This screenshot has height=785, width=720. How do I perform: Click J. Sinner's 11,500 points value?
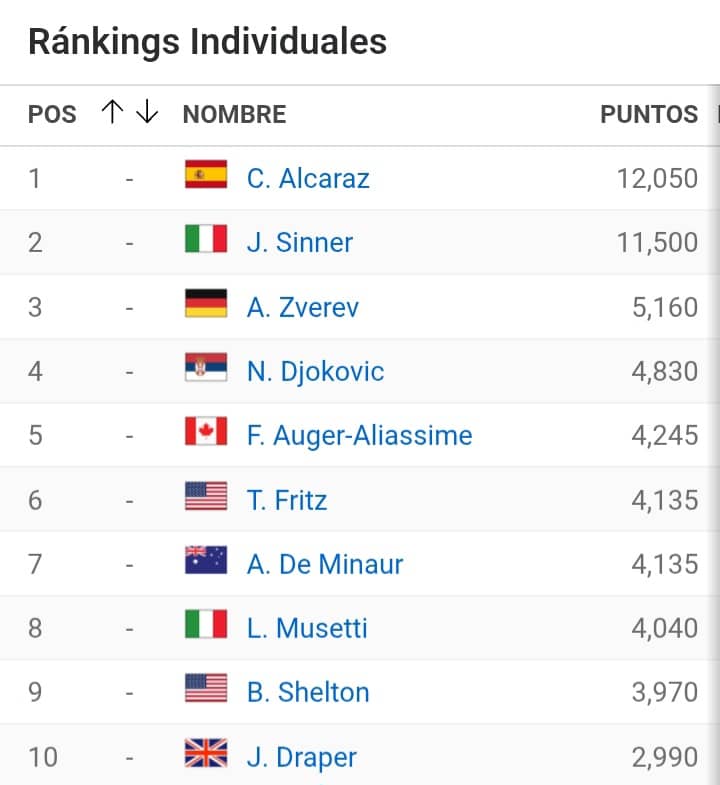coord(657,242)
